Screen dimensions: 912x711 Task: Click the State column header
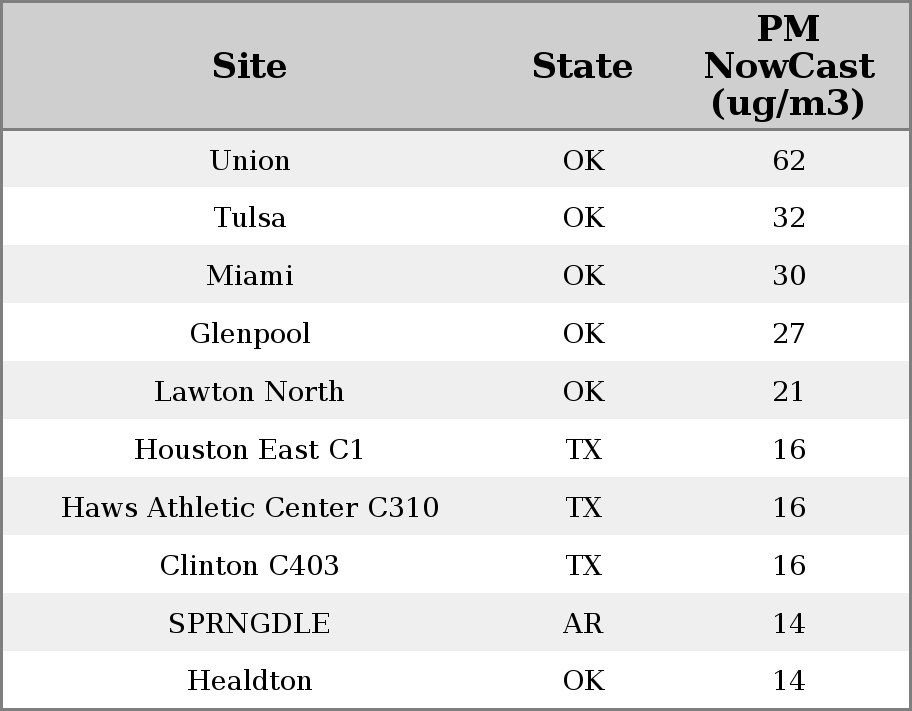[x=582, y=66]
